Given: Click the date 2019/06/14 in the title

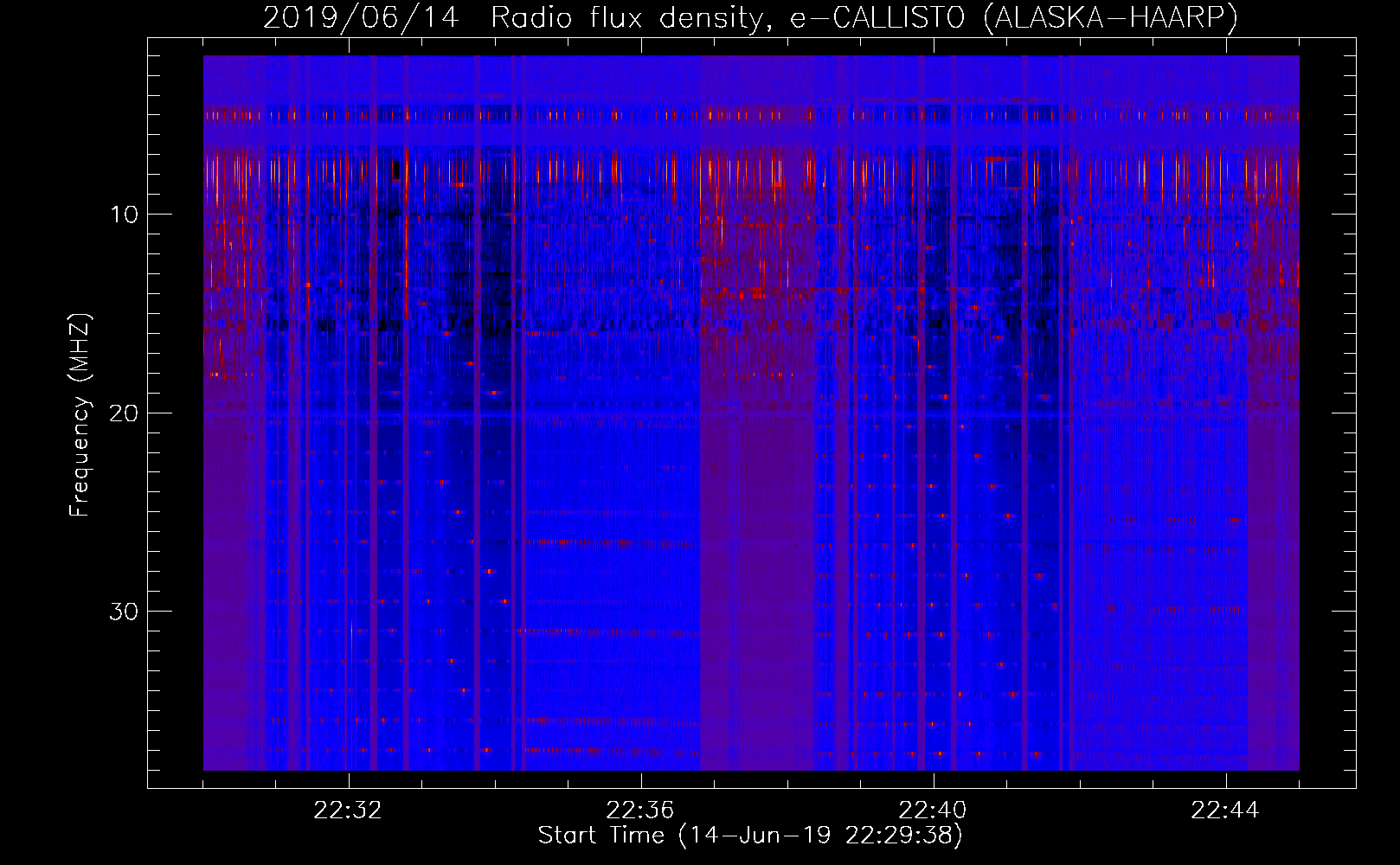Looking at the screenshot, I should tap(361, 18).
